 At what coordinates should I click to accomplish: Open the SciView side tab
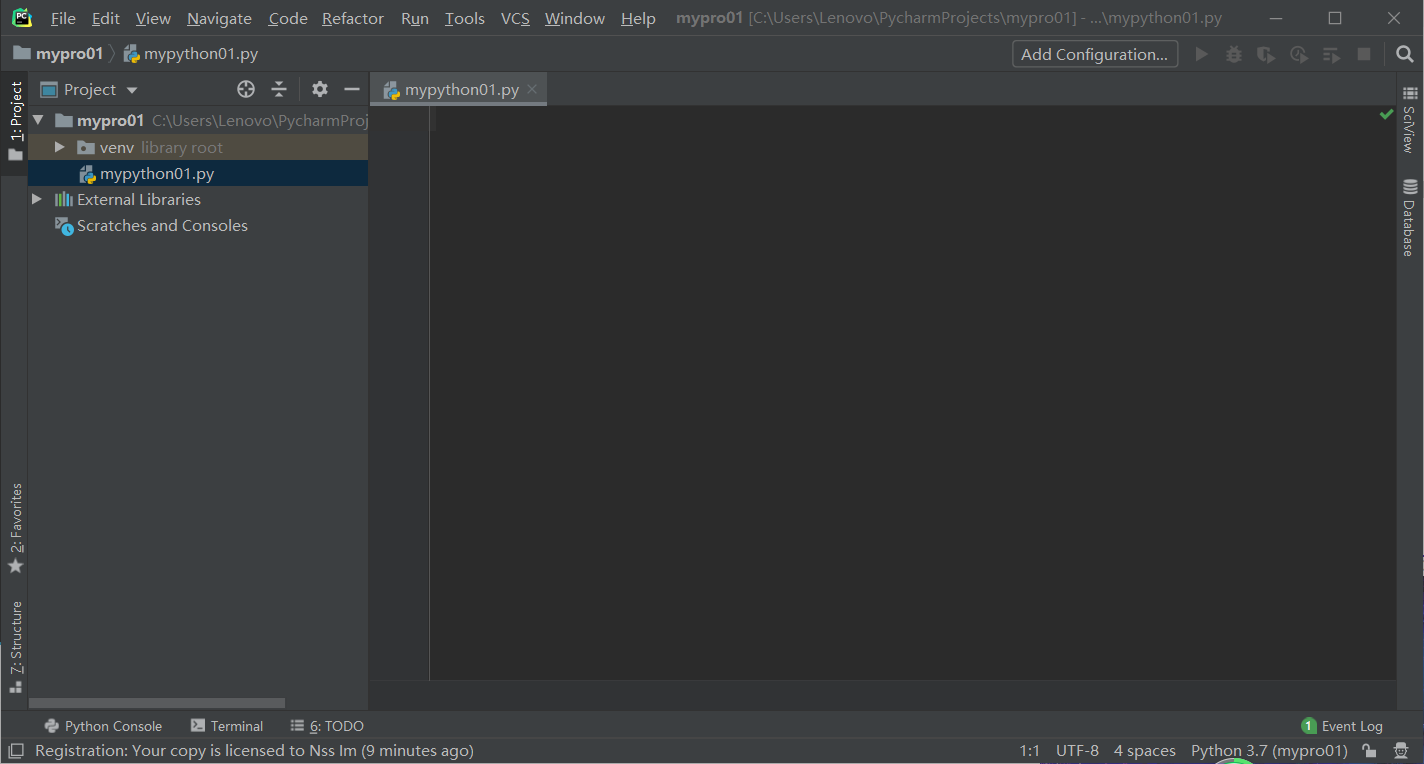(1409, 120)
